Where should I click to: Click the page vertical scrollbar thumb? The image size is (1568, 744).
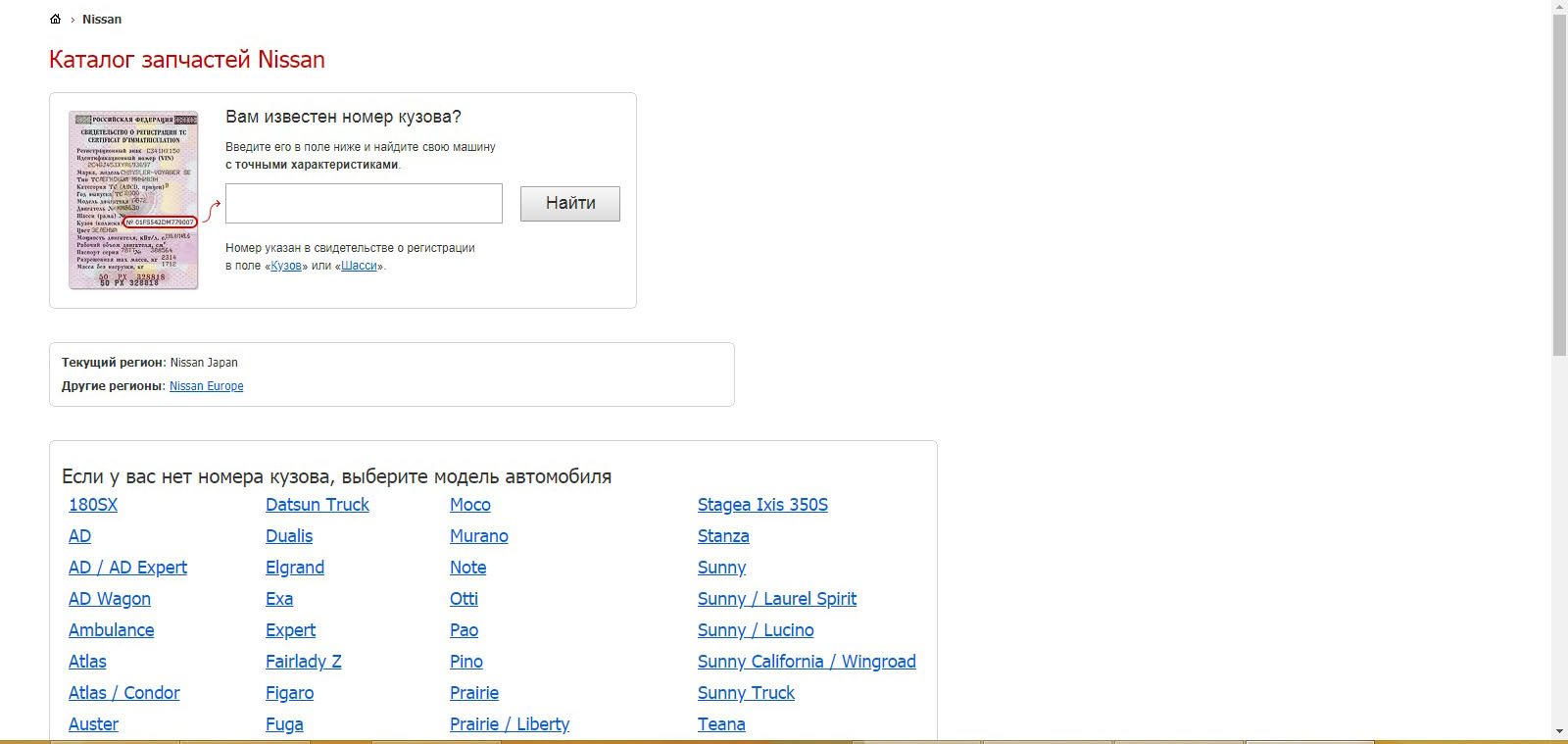[1559, 184]
